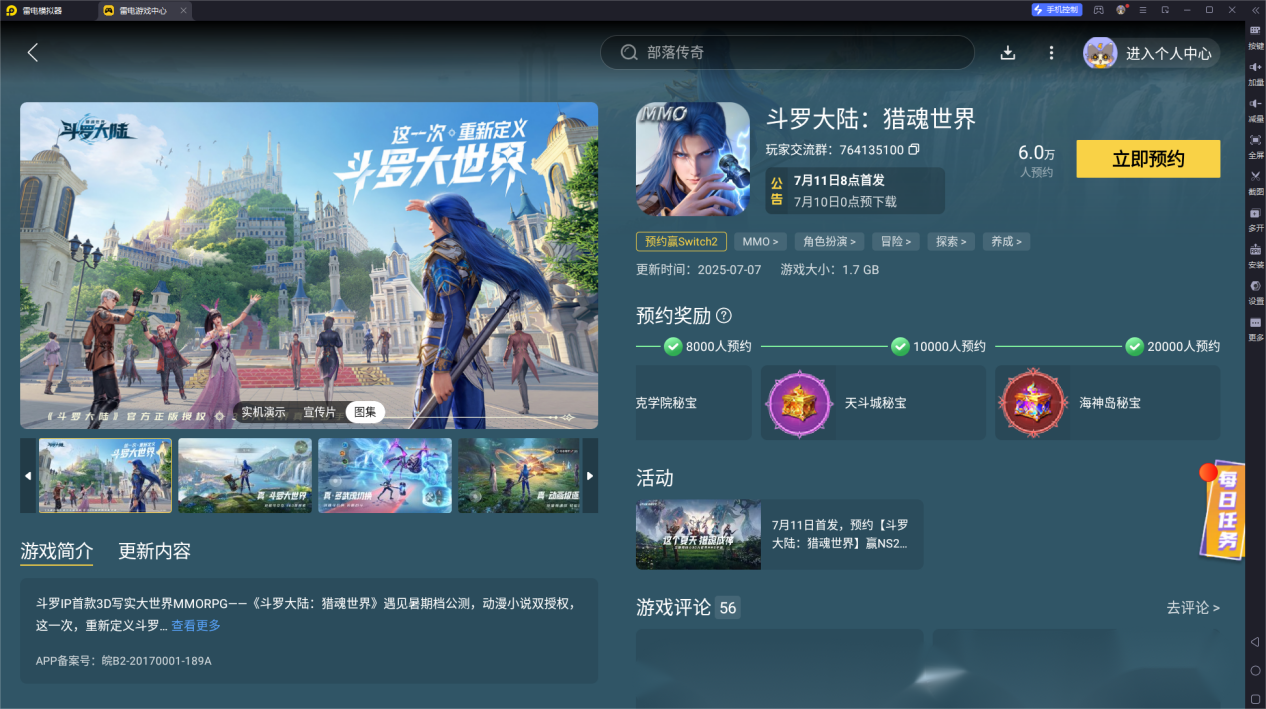Screen dimensions: 1266x709
Task: Open the 更多 more tools icon
Action: click(1256, 328)
